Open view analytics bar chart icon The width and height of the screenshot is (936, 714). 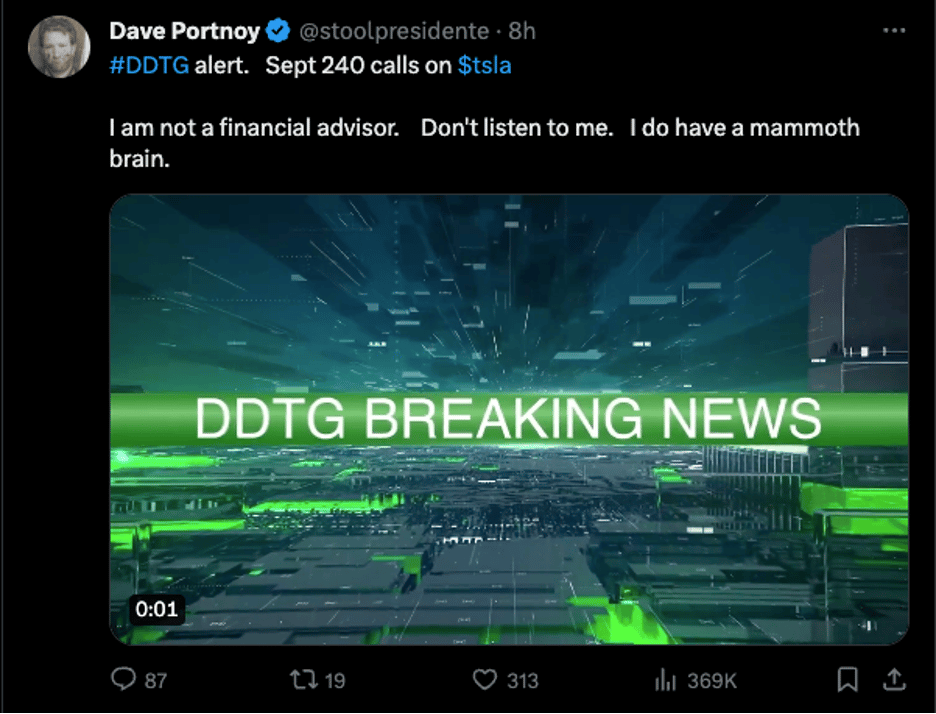tap(666, 679)
